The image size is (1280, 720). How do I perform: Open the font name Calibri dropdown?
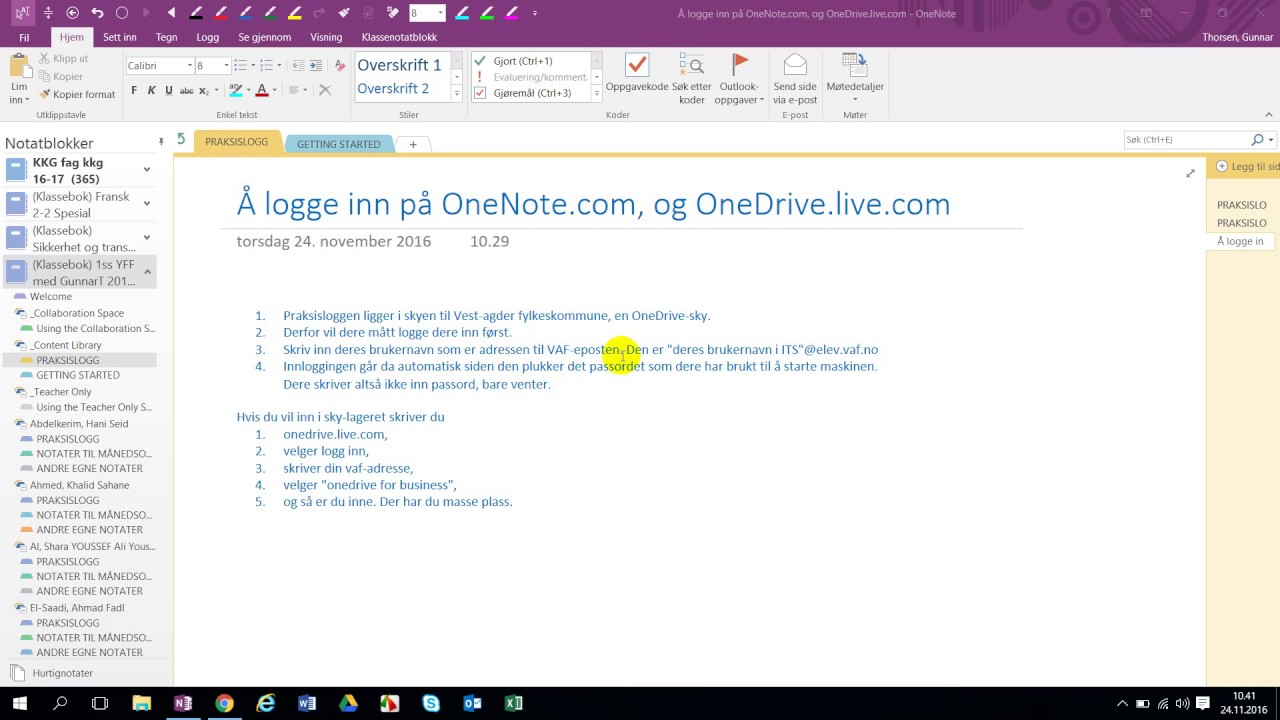(189, 65)
